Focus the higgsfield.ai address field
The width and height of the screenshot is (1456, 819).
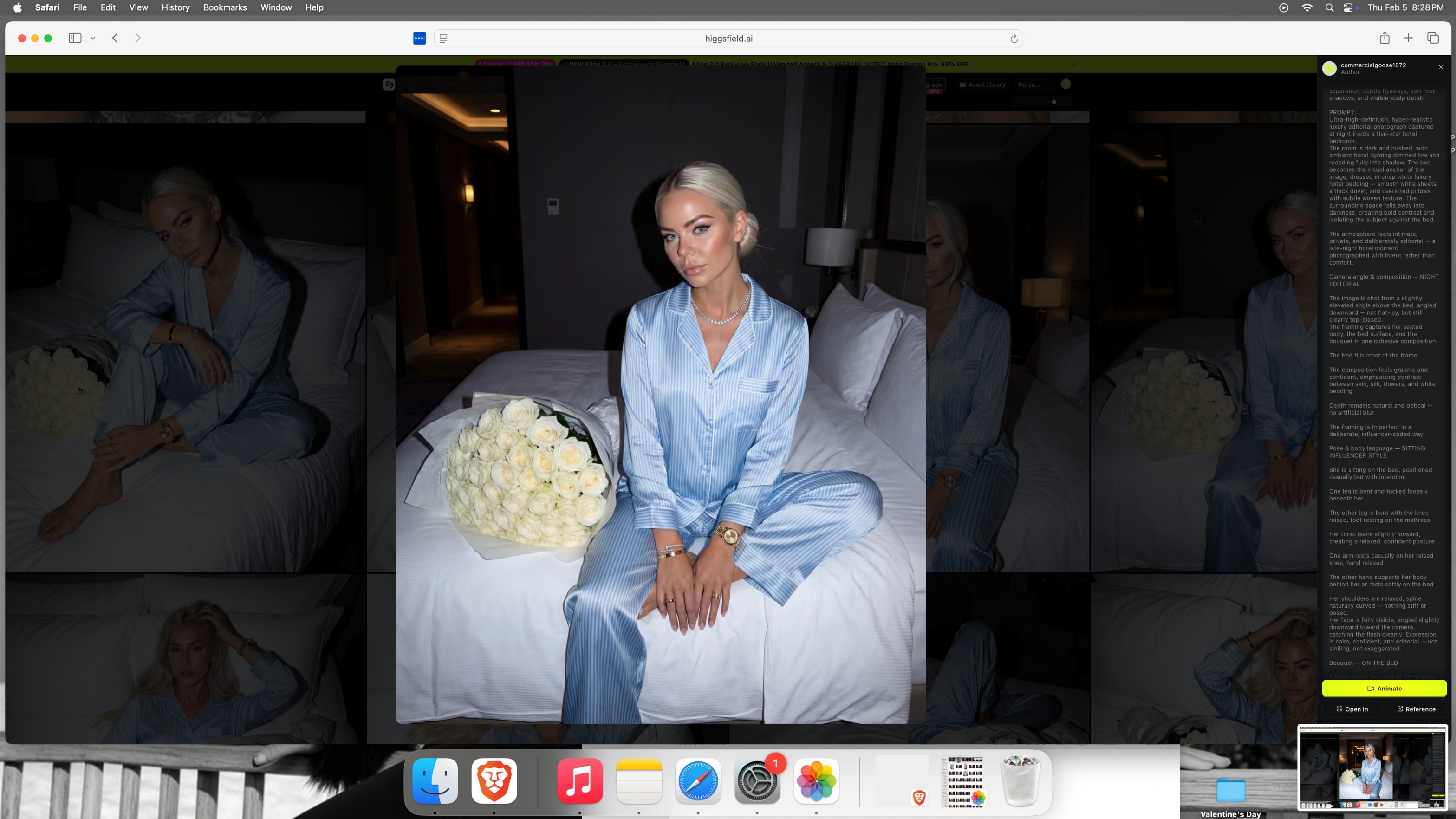click(728, 39)
